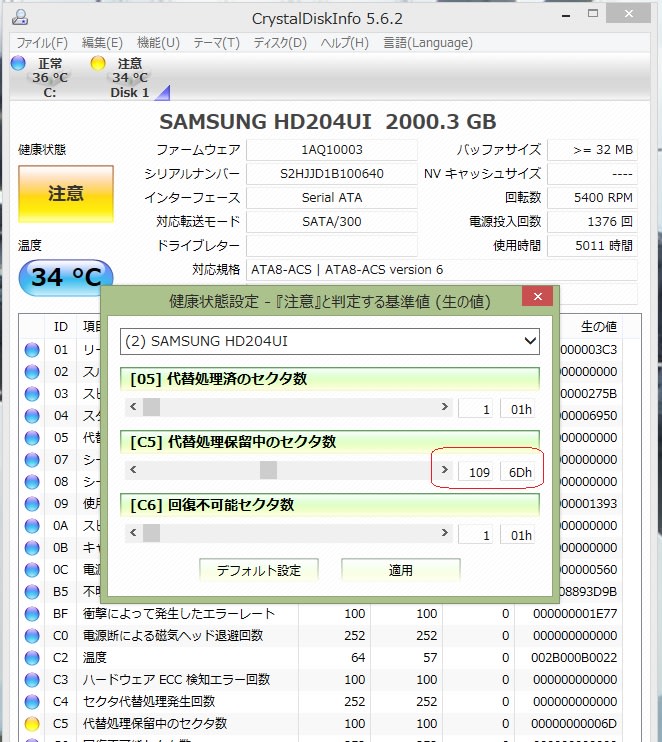Viewport: 662px width, 742px height.
Task: Click the yellow caution icon for attribute C5
Action: tap(32, 724)
